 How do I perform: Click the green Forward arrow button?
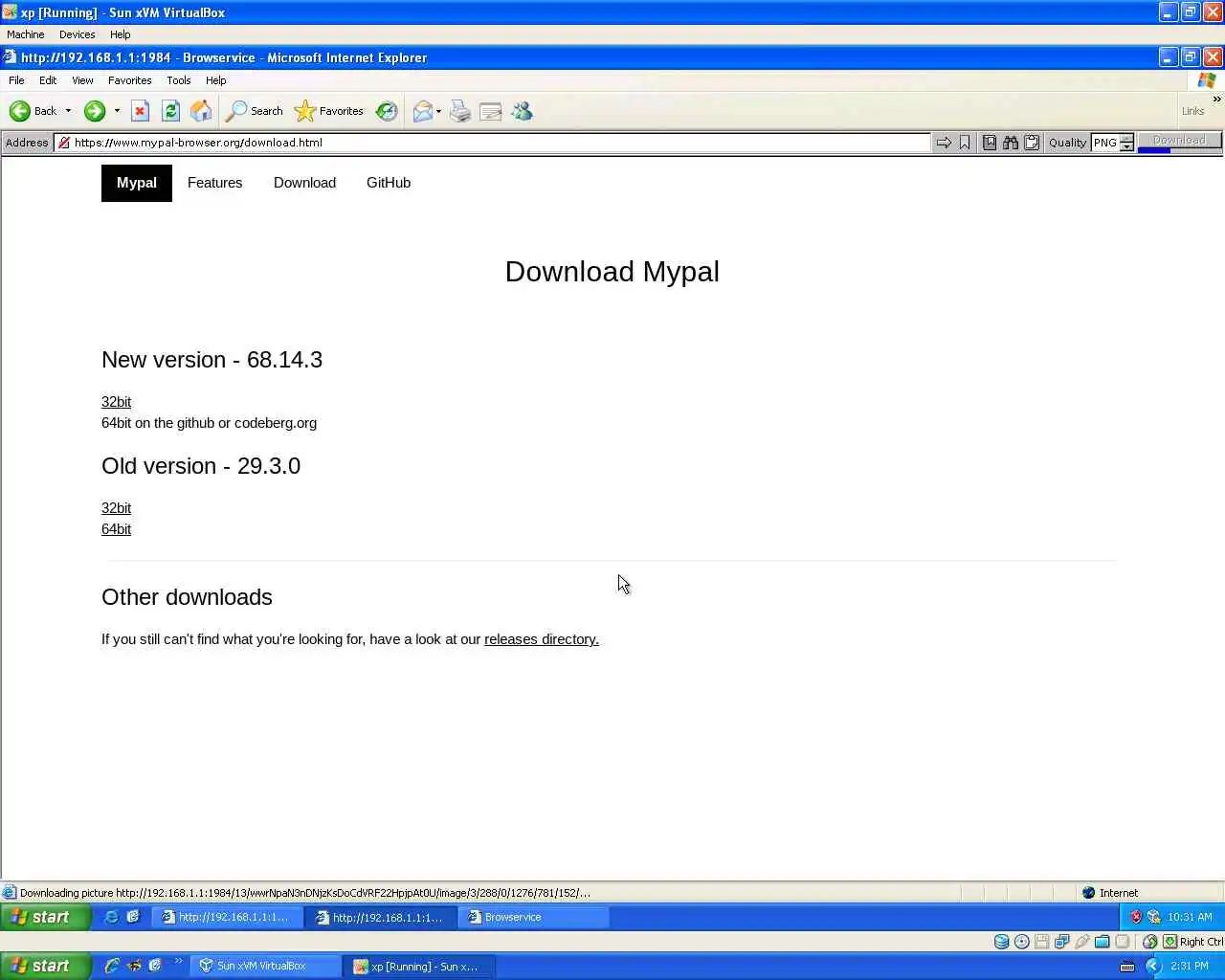click(94, 111)
